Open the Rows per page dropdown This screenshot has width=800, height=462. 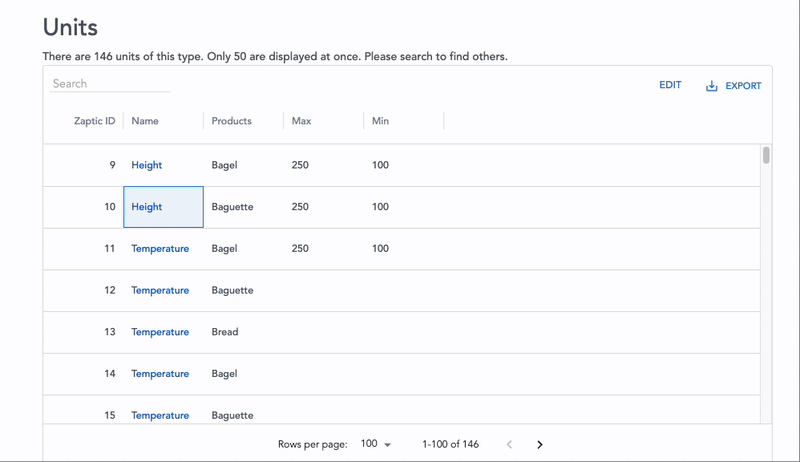tap(375, 444)
